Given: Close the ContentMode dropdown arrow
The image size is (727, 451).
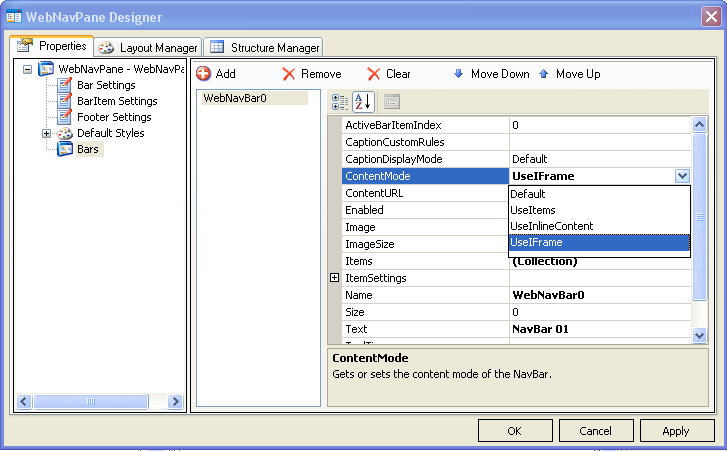Looking at the screenshot, I should click(x=682, y=176).
